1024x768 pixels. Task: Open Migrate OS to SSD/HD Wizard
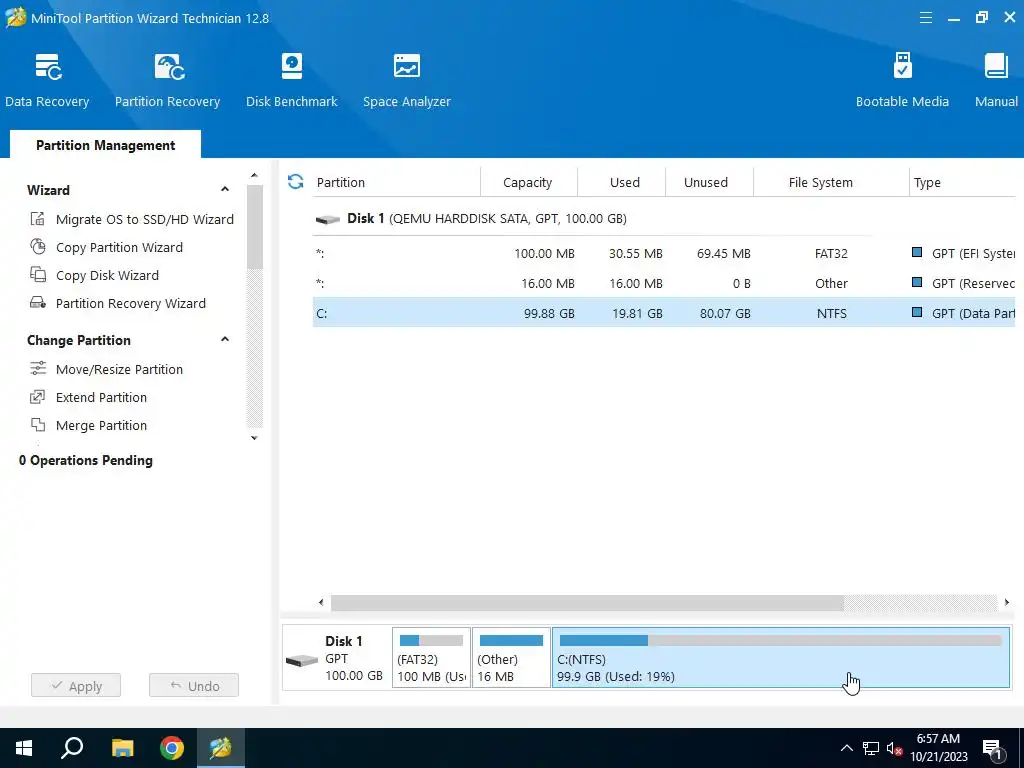pos(144,219)
